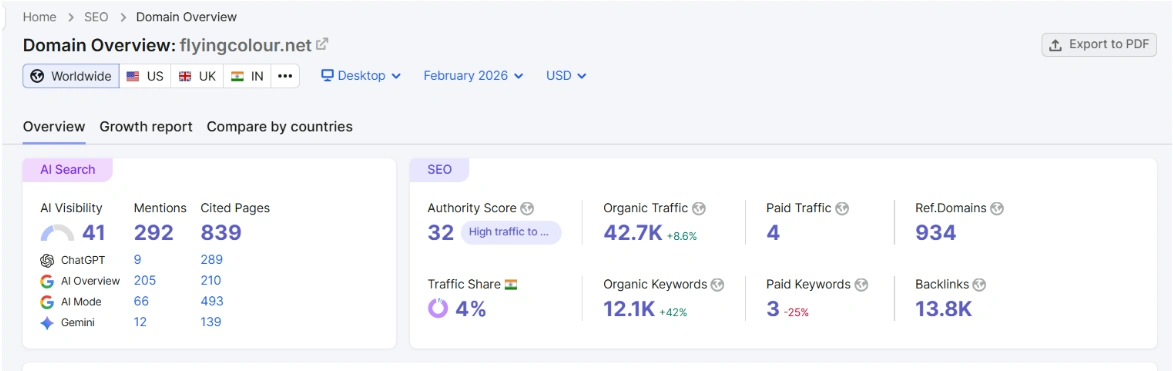Open Gemini cited pages count 139
The width and height of the screenshot is (1173, 371).
(x=211, y=322)
